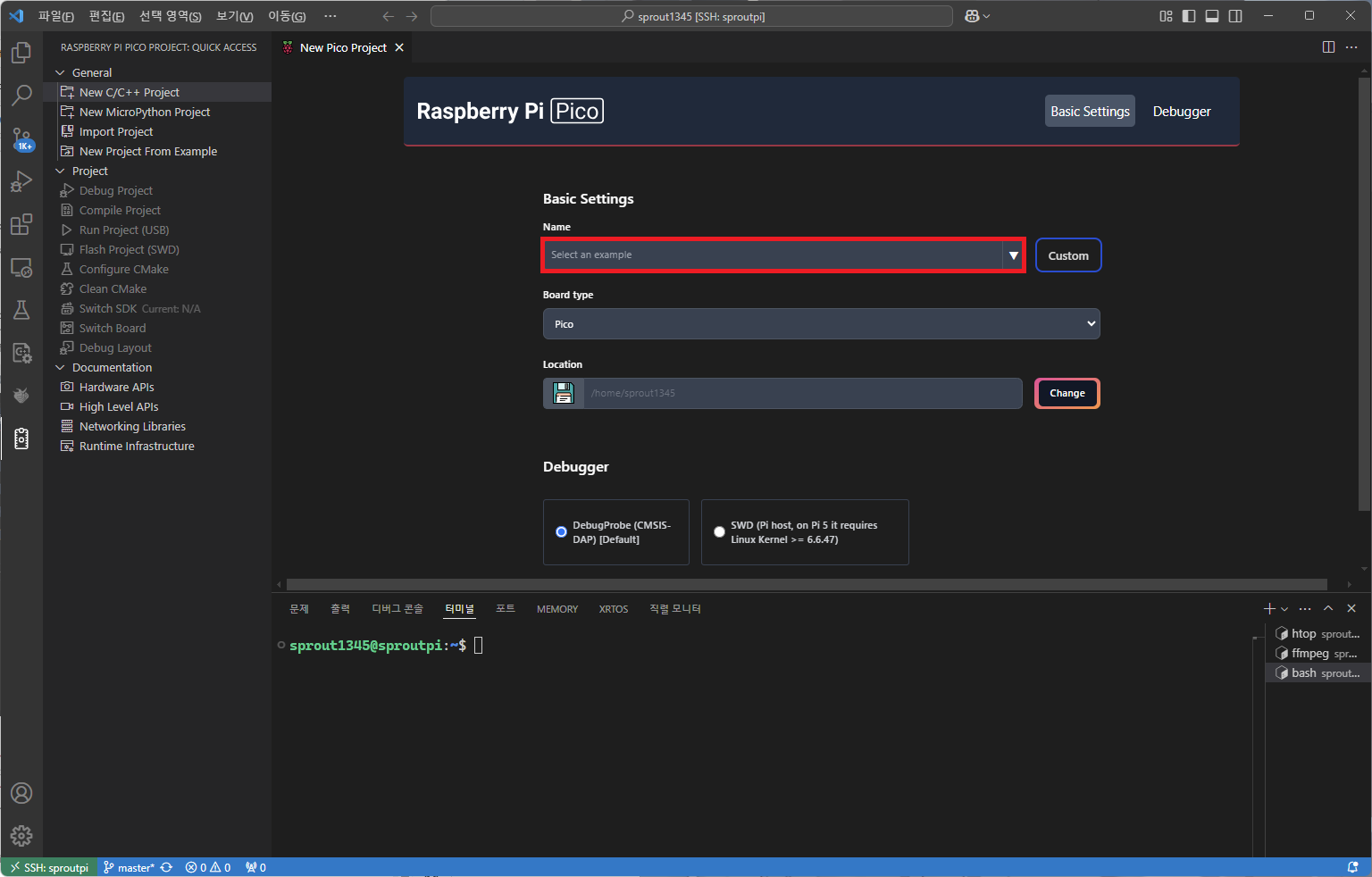The width and height of the screenshot is (1372, 877).
Task: Switch to the 문제 panel tab
Action: (299, 609)
